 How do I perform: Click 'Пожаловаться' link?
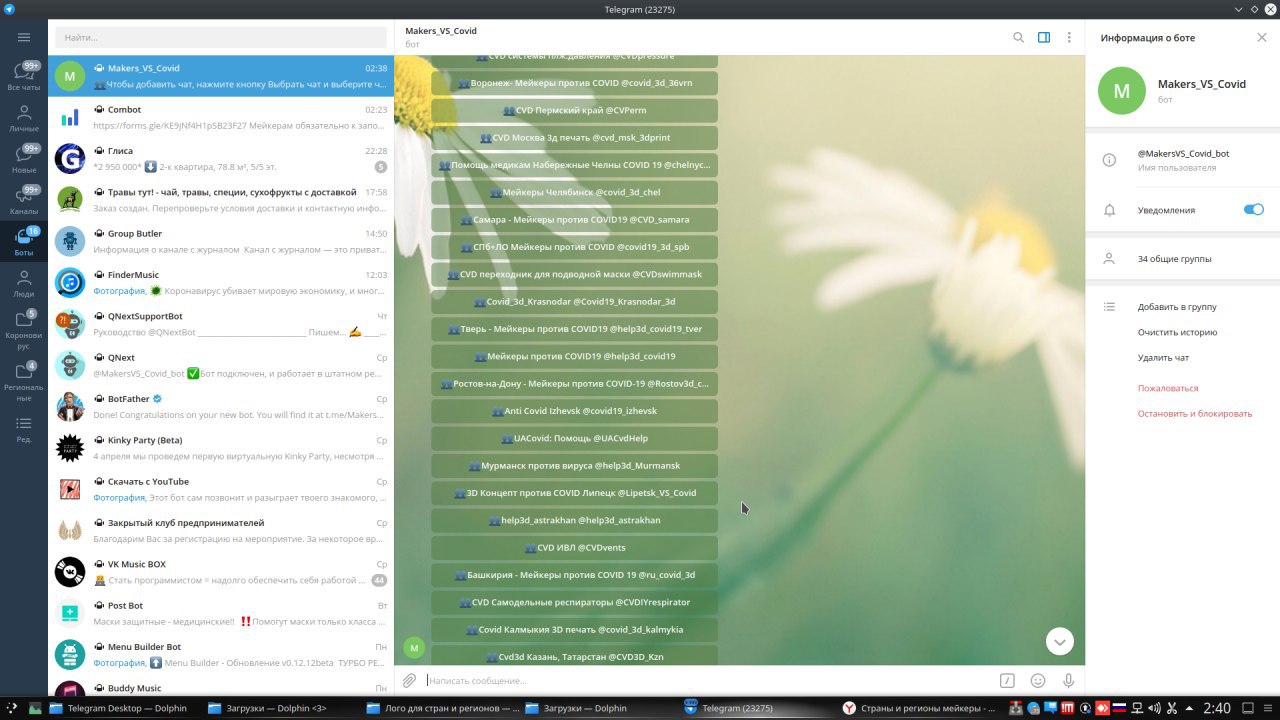[1167, 388]
